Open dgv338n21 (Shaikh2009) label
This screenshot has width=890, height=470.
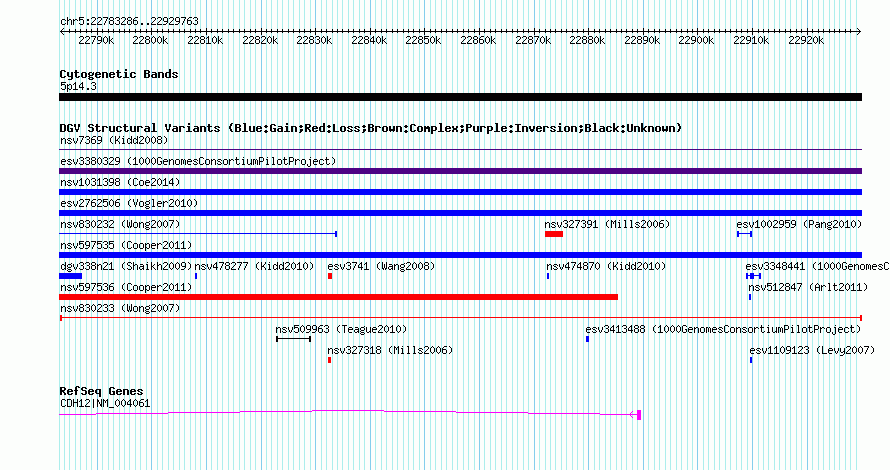(126, 266)
